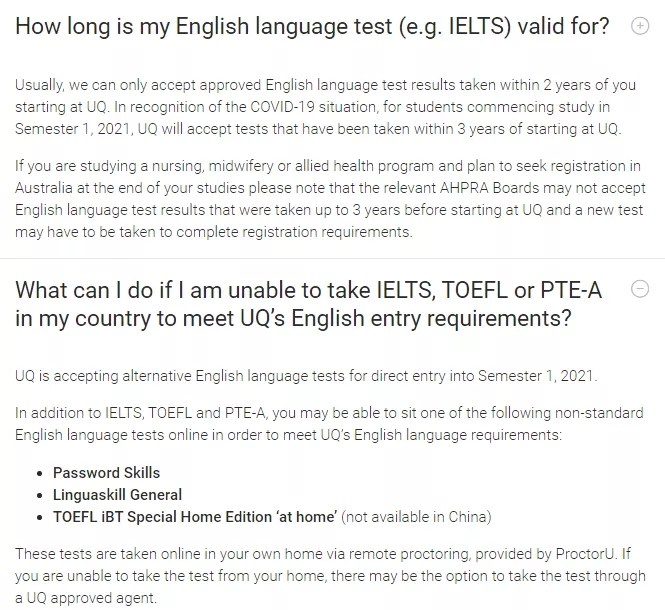The height and width of the screenshot is (610, 665).
Task: Click the plus icon beside English test validity question
Action: pos(640,26)
